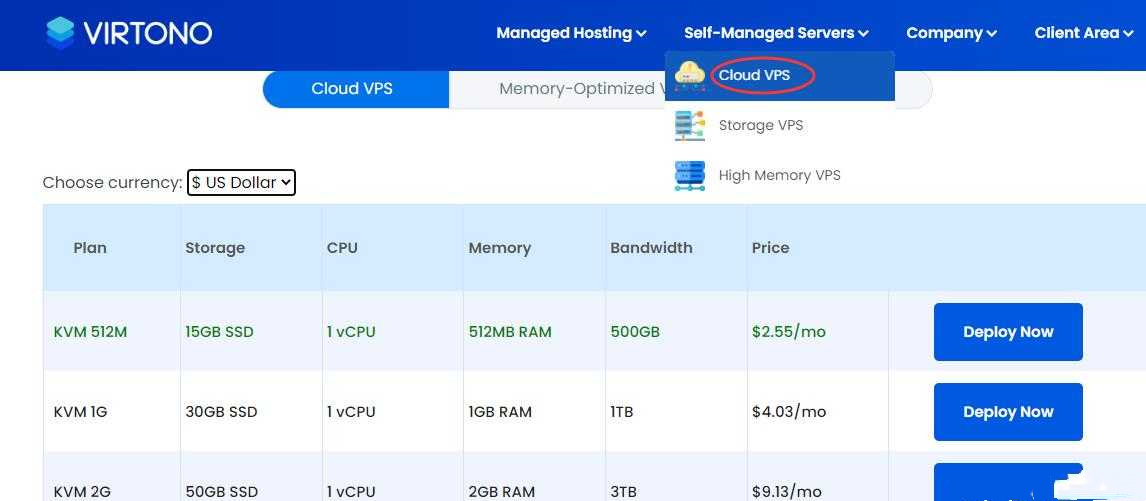Click the Bandwidth column header
This screenshot has height=501, width=1146.
(x=651, y=248)
